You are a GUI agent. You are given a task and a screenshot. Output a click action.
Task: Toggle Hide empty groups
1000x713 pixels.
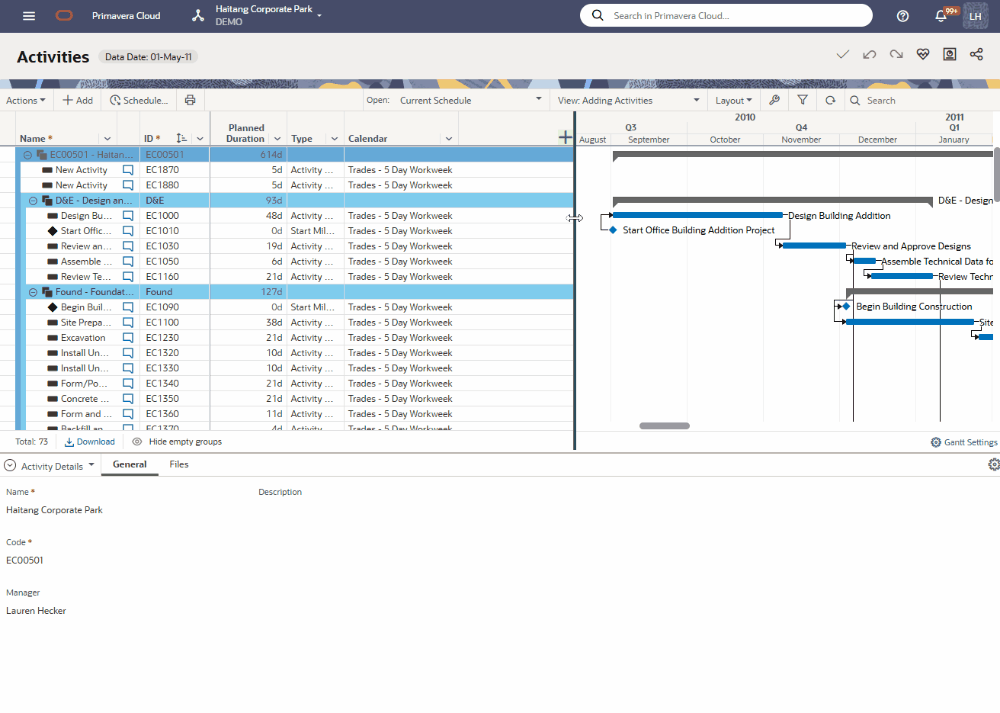point(177,442)
